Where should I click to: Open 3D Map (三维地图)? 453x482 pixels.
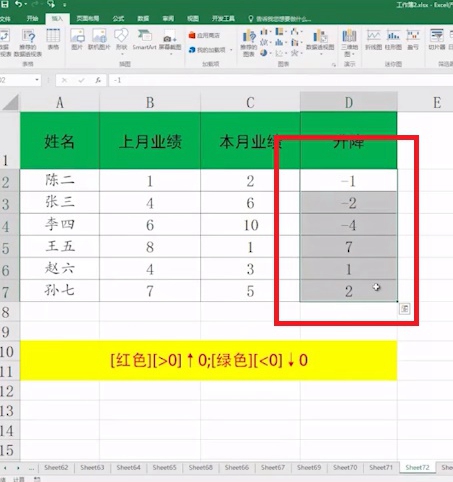click(349, 43)
